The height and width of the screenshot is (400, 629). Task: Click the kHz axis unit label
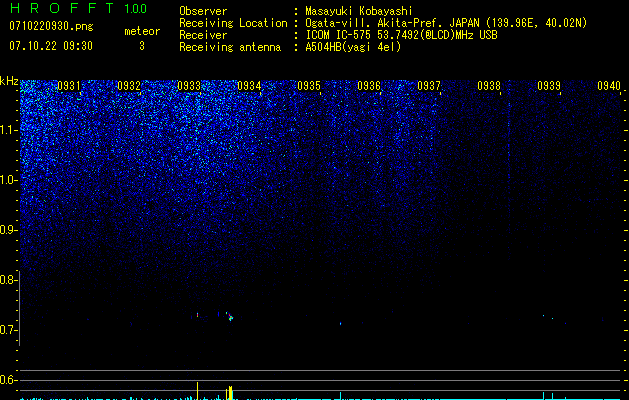pyautogui.click(x=9, y=81)
